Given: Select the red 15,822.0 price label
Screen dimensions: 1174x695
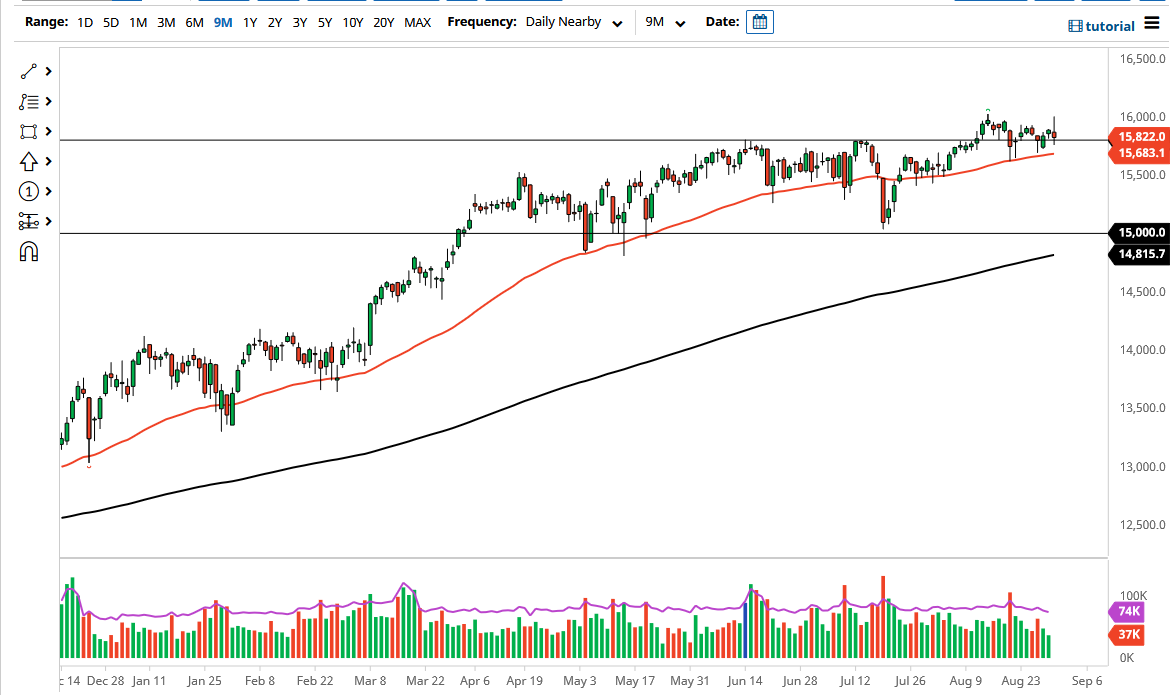Looking at the screenshot, I should coord(1138,138).
